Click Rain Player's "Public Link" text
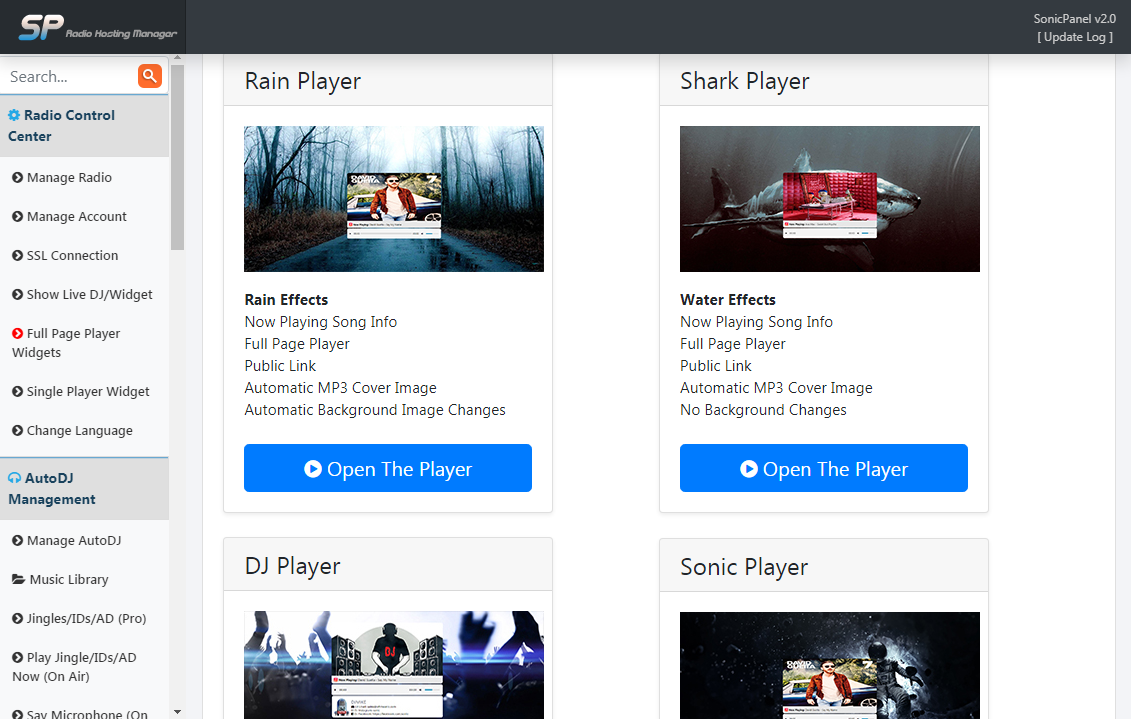 pos(280,366)
